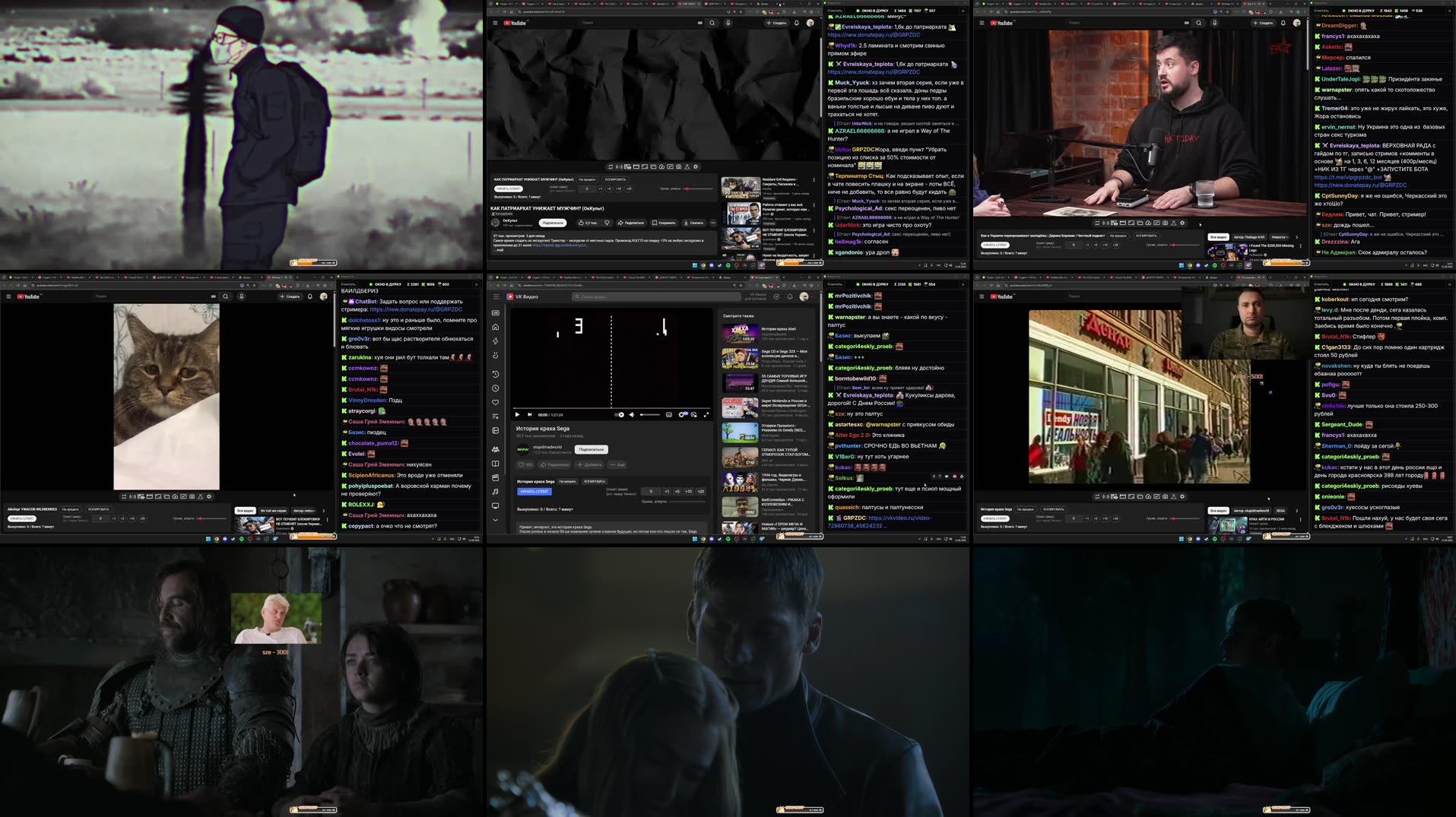Viewport: 1456px width, 817px height.
Task: Adjust alert volume slider in Dendy panel
Action: pos(1185,519)
